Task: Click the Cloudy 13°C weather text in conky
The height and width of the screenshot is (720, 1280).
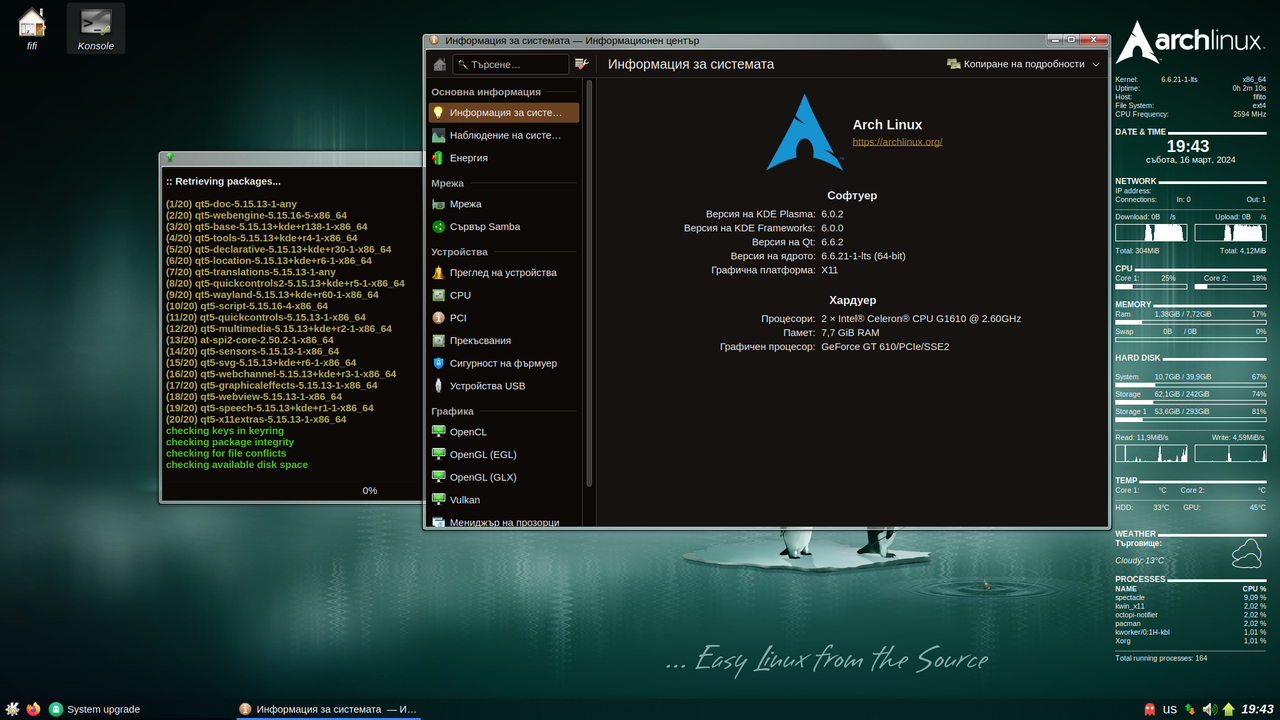Action: click(1139, 561)
